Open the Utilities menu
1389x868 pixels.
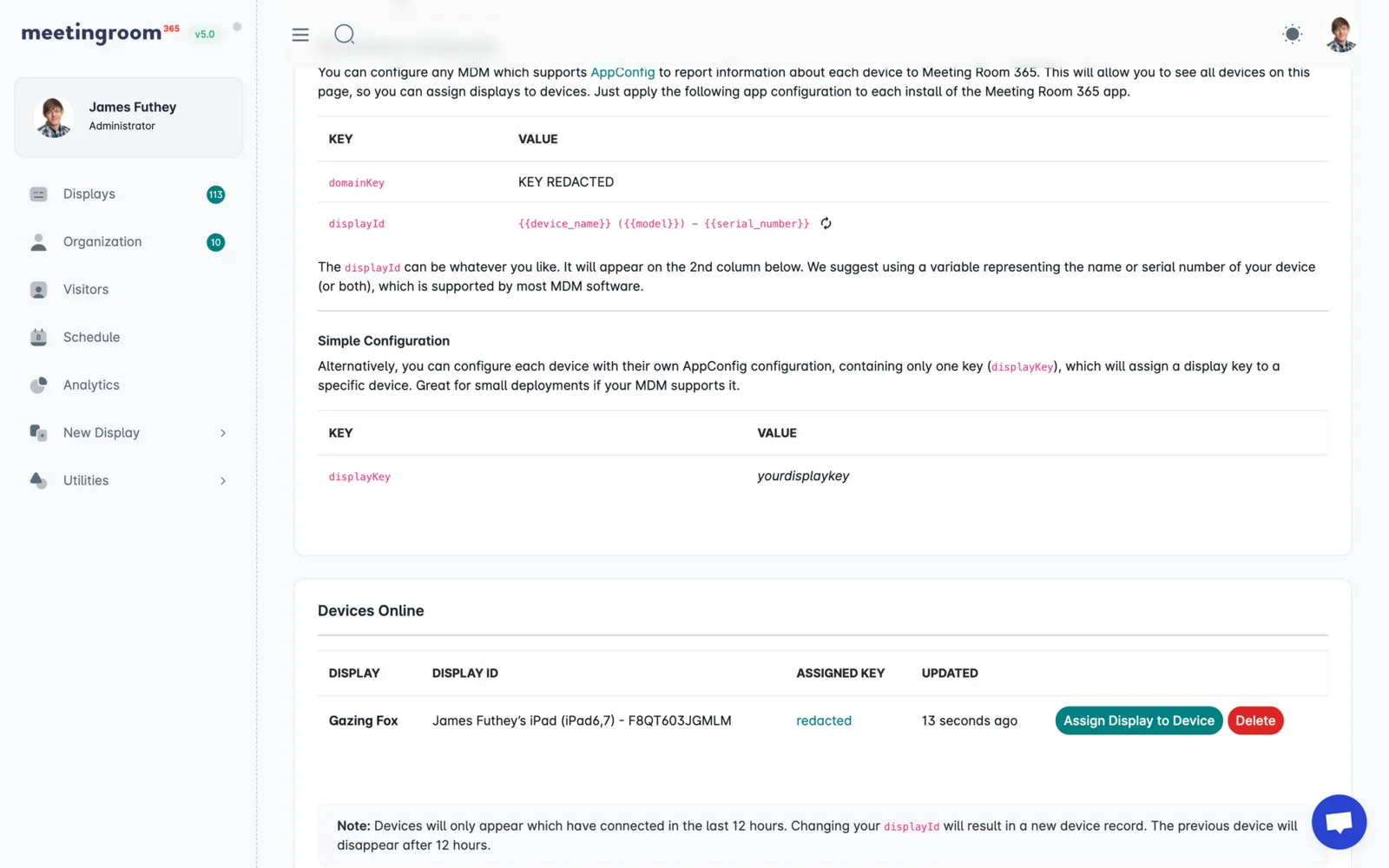[128, 481]
